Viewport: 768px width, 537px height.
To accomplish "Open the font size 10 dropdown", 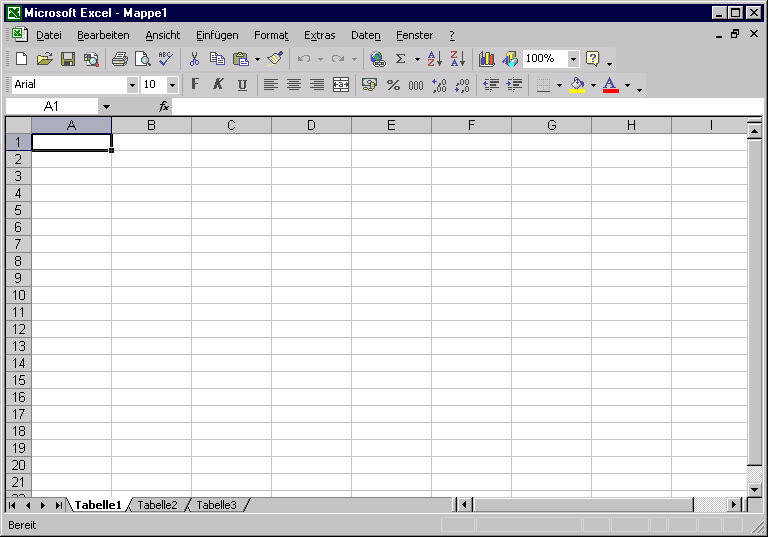I will pyautogui.click(x=172, y=85).
